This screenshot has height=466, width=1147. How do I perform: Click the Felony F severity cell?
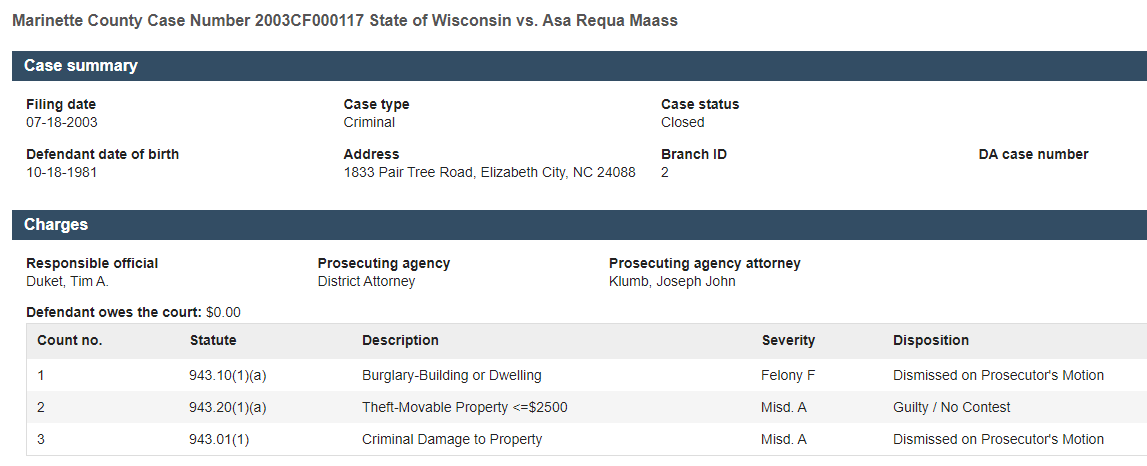[787, 376]
